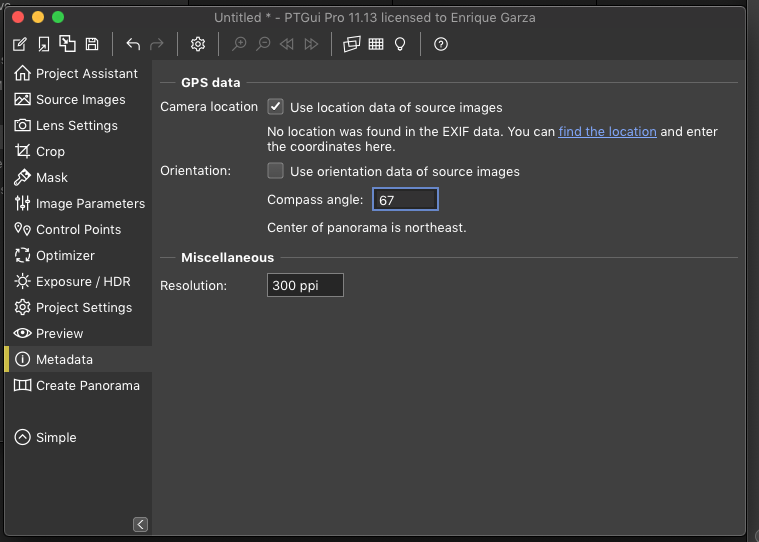Open the panorama editor window icon
This screenshot has width=759, height=542.
(351, 44)
